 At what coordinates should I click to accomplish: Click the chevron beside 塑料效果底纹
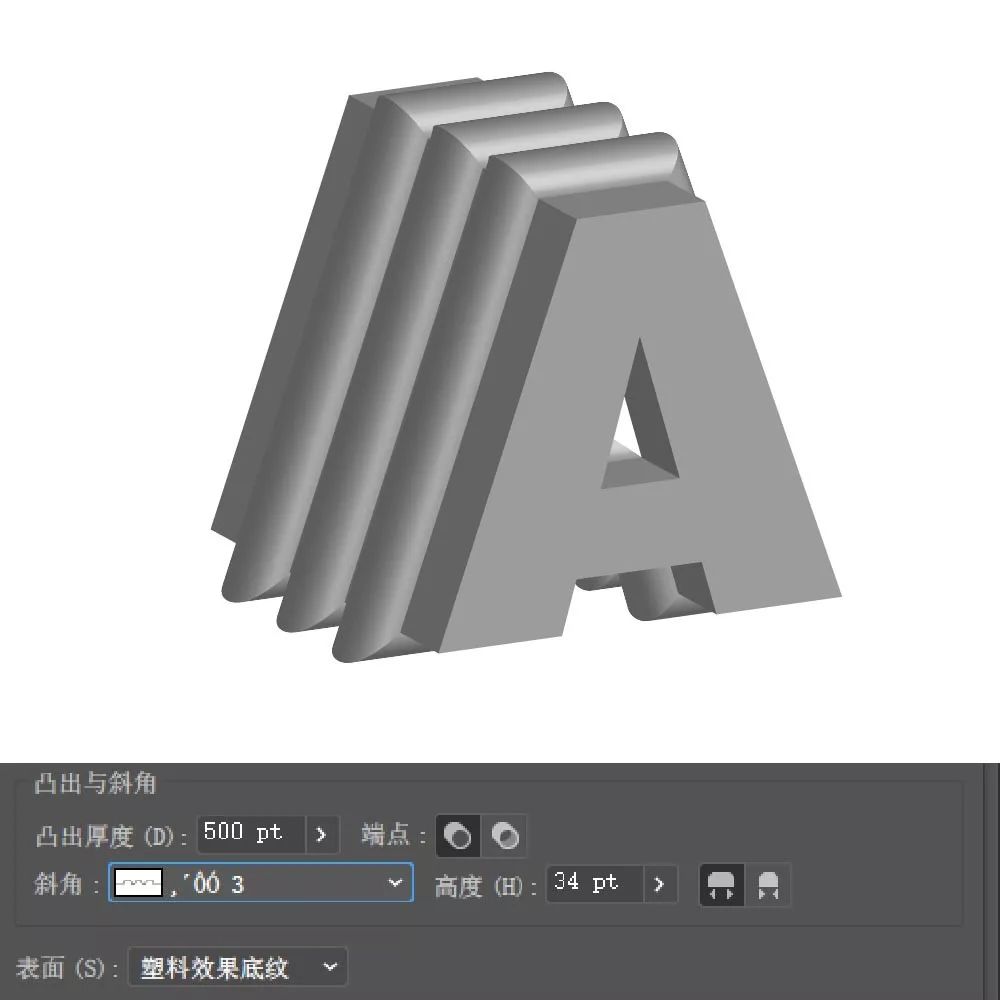pyautogui.click(x=330, y=968)
